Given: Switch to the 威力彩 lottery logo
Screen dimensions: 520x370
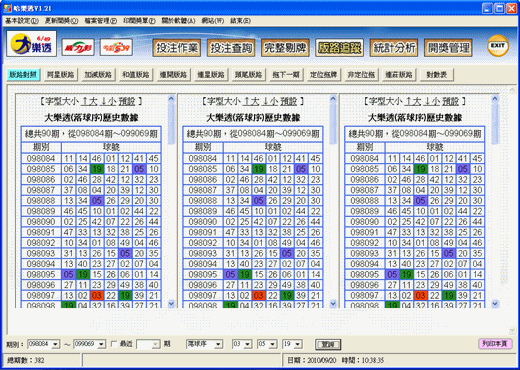Looking at the screenshot, I should click(78, 47).
